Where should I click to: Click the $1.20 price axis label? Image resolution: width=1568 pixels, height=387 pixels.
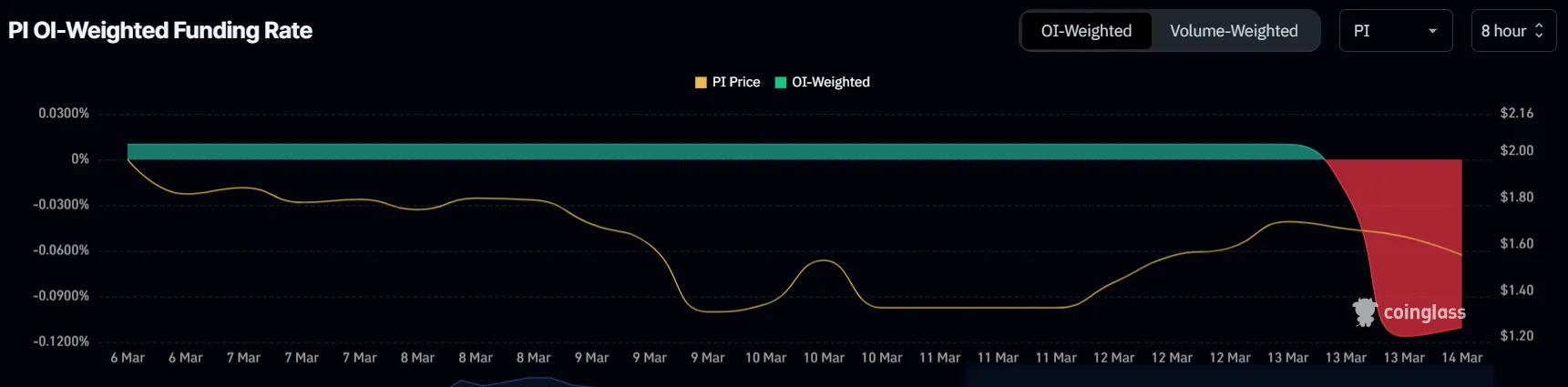click(1517, 336)
